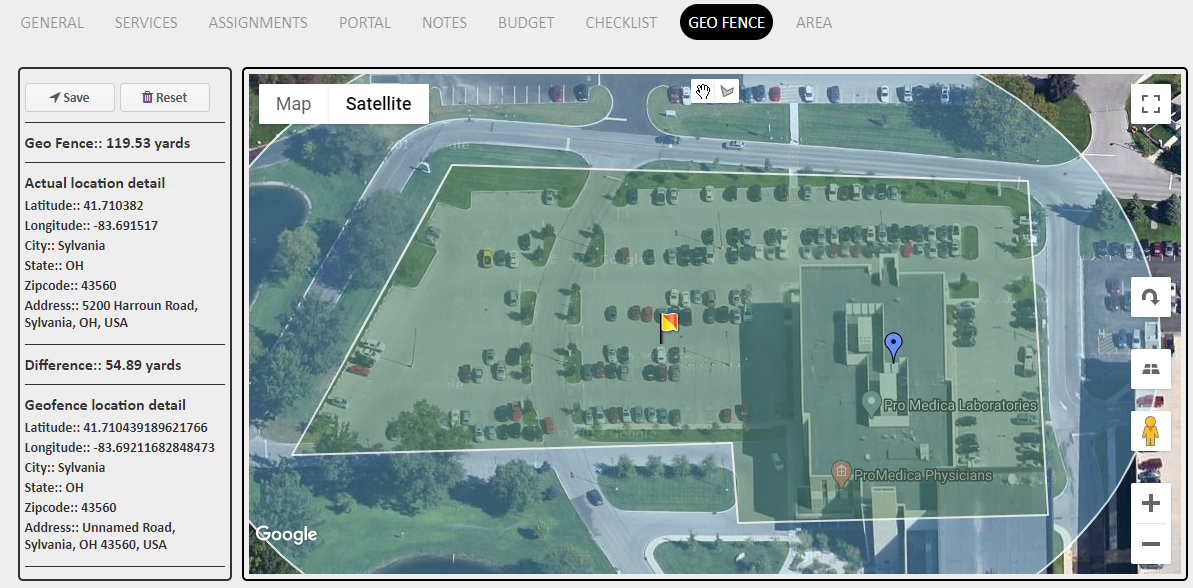The height and width of the screenshot is (588, 1193).
Task: Zoom in with the plus icon
Action: pyautogui.click(x=1150, y=503)
